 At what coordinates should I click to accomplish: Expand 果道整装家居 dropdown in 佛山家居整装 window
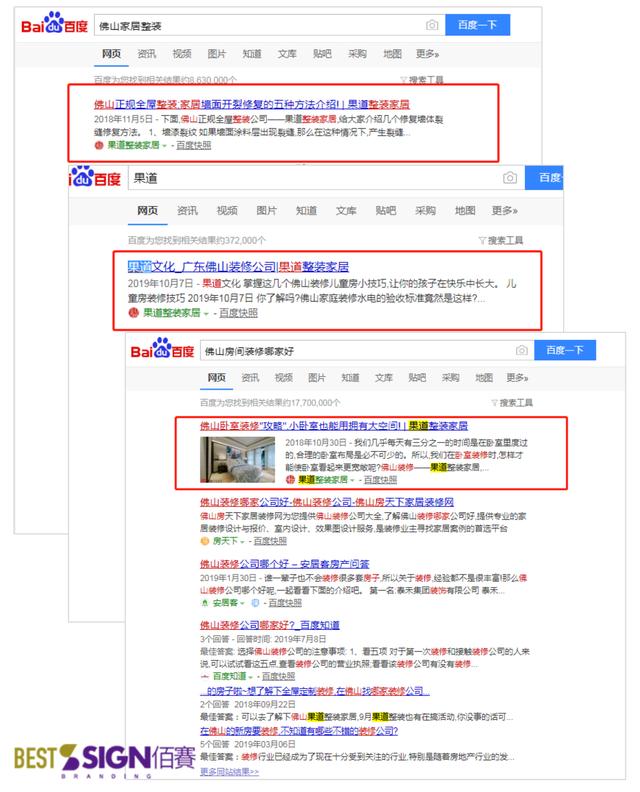pos(164,146)
